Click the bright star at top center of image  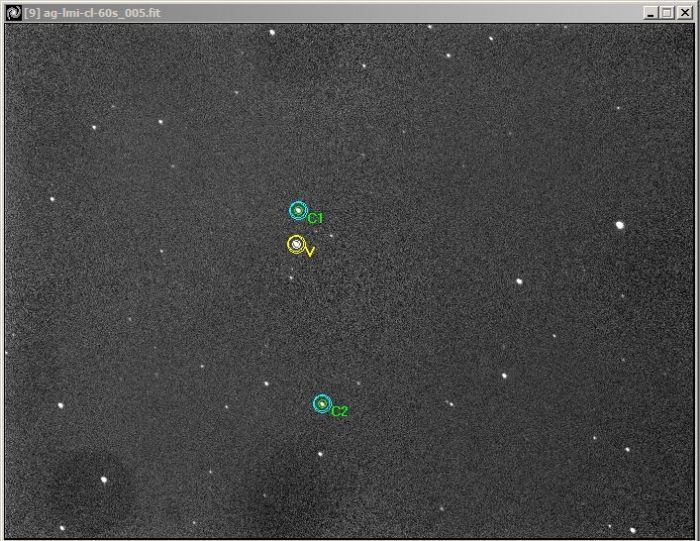click(x=271, y=32)
